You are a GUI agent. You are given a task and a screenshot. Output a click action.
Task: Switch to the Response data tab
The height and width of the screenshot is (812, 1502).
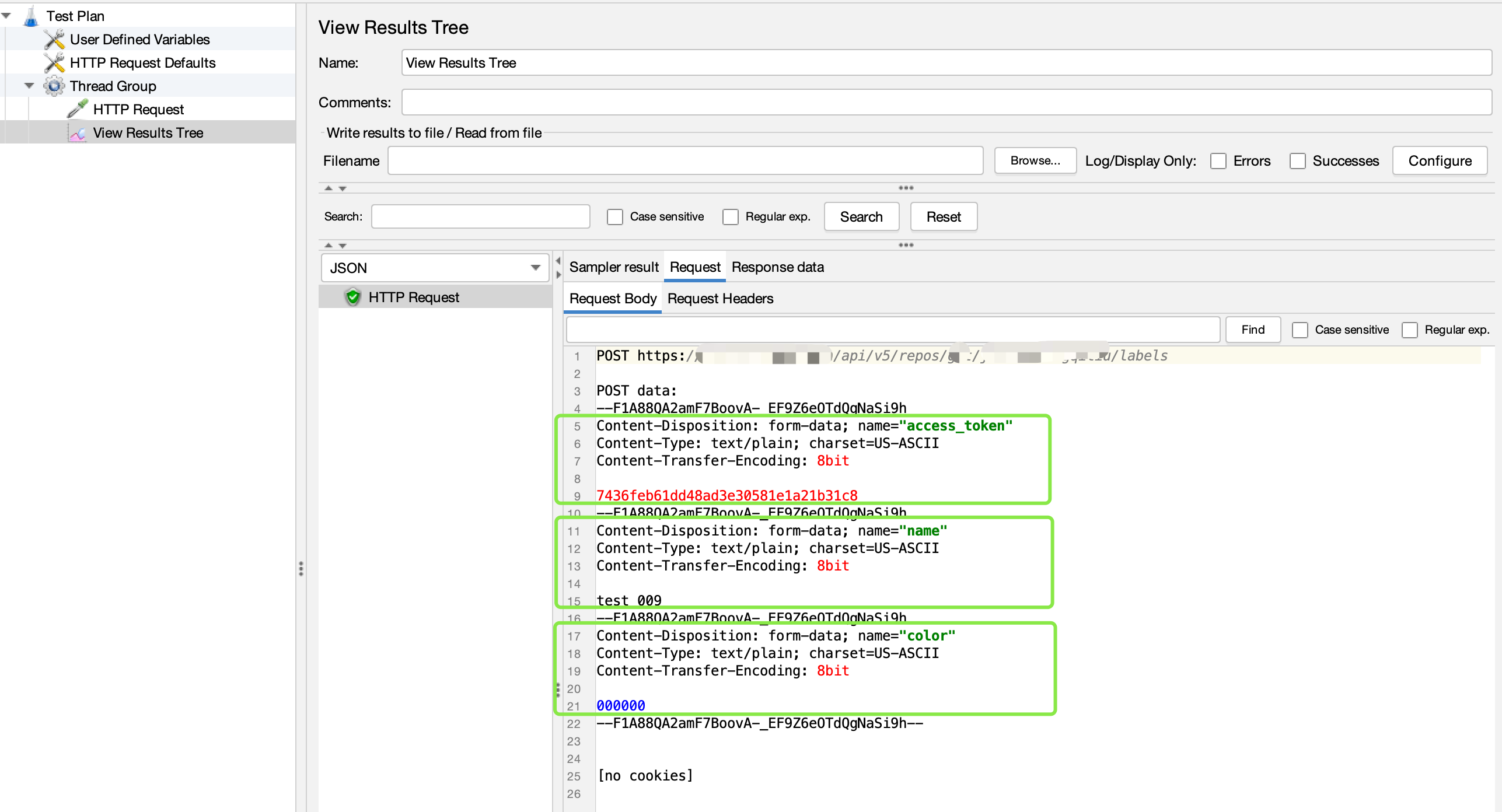(x=777, y=267)
